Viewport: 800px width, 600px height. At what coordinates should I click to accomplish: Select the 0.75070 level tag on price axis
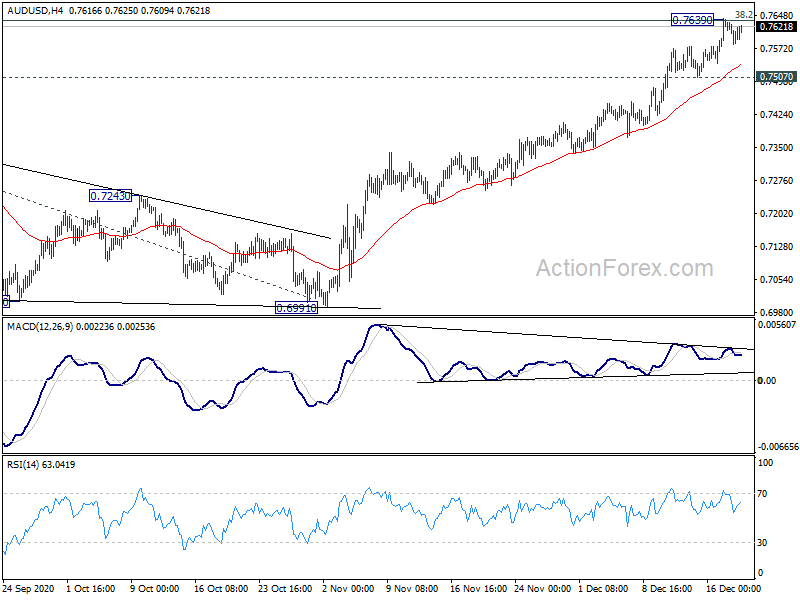[777, 77]
